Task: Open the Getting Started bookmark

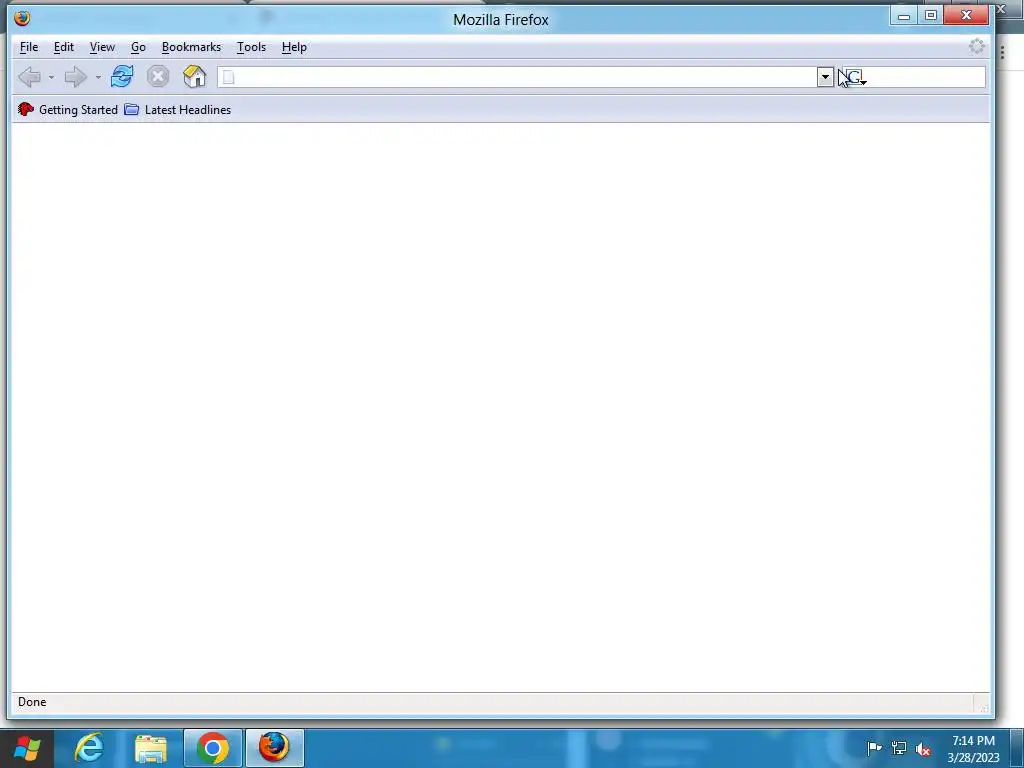Action: click(x=68, y=110)
